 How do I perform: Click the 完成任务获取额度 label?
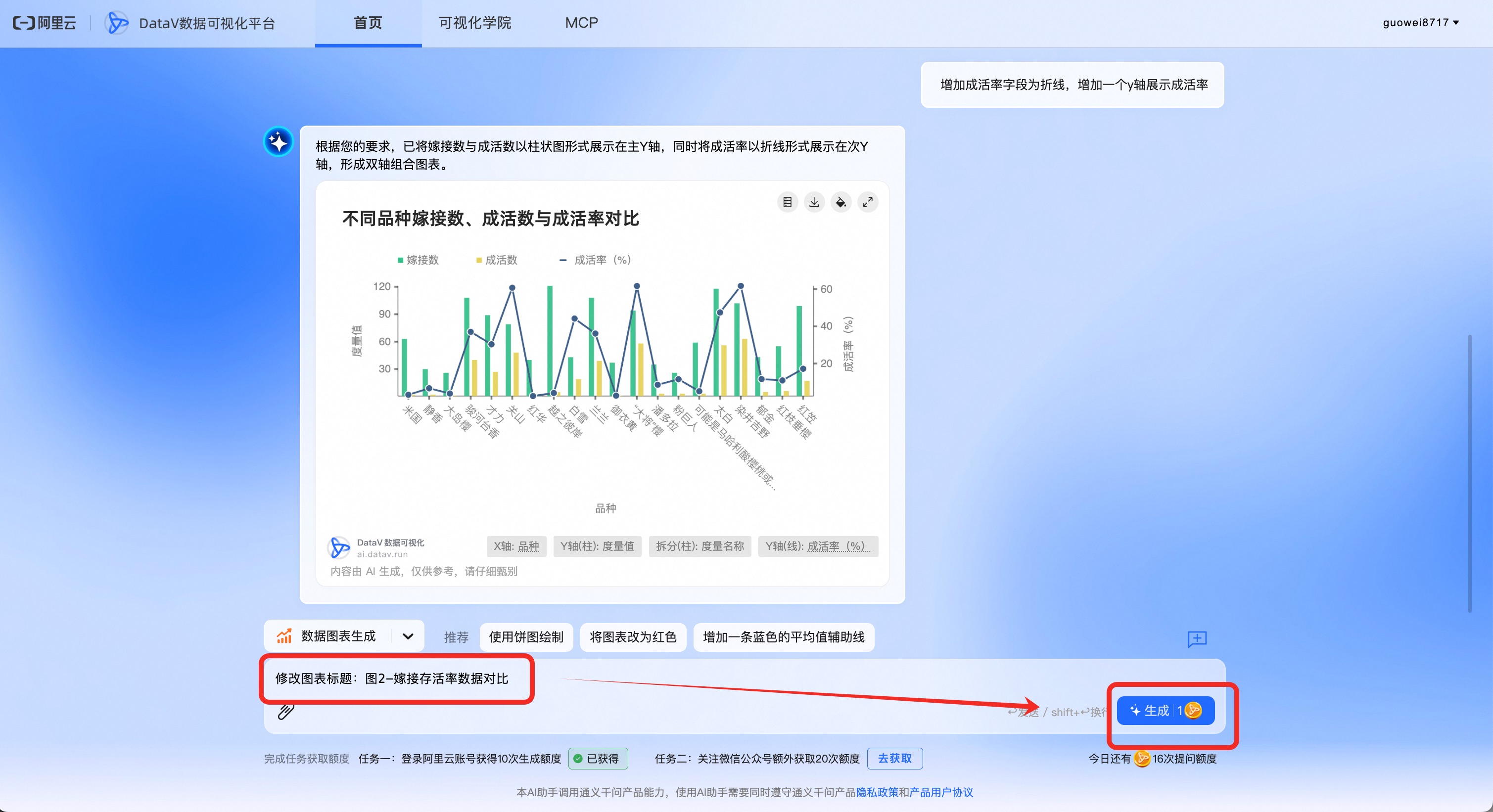tap(307, 758)
